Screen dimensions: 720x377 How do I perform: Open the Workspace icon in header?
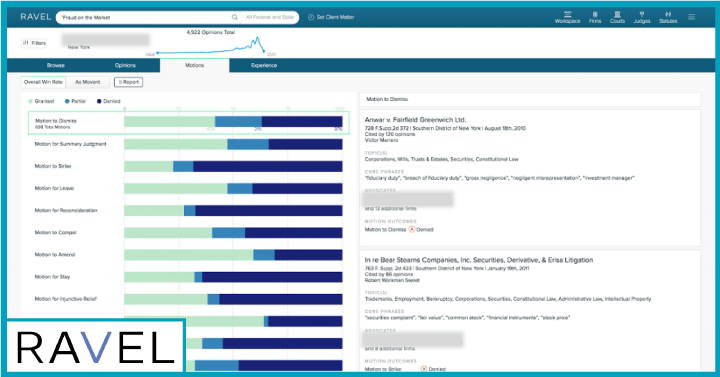(x=567, y=14)
